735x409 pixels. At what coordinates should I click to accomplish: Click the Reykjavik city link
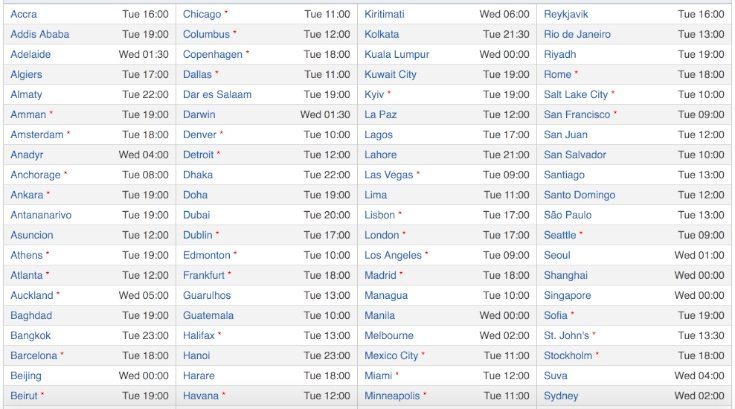[566, 14]
